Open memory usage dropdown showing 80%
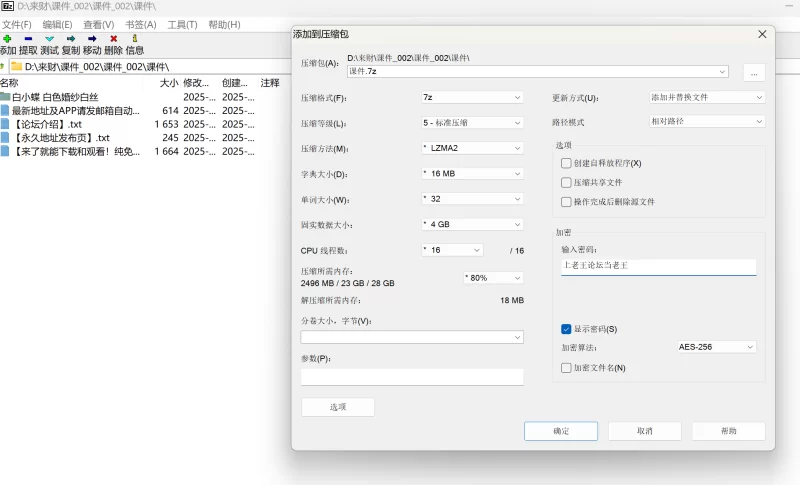Viewport: 800px width, 485px height. [x=493, y=278]
